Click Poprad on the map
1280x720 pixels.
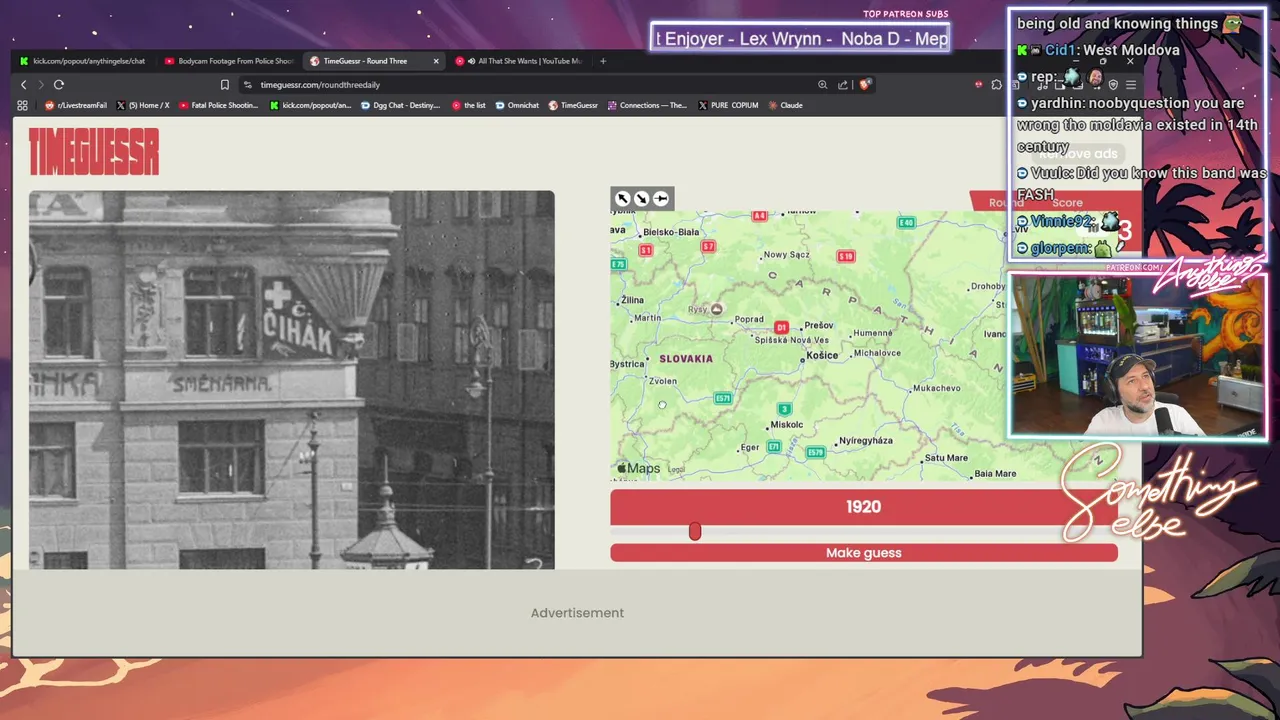tap(748, 320)
